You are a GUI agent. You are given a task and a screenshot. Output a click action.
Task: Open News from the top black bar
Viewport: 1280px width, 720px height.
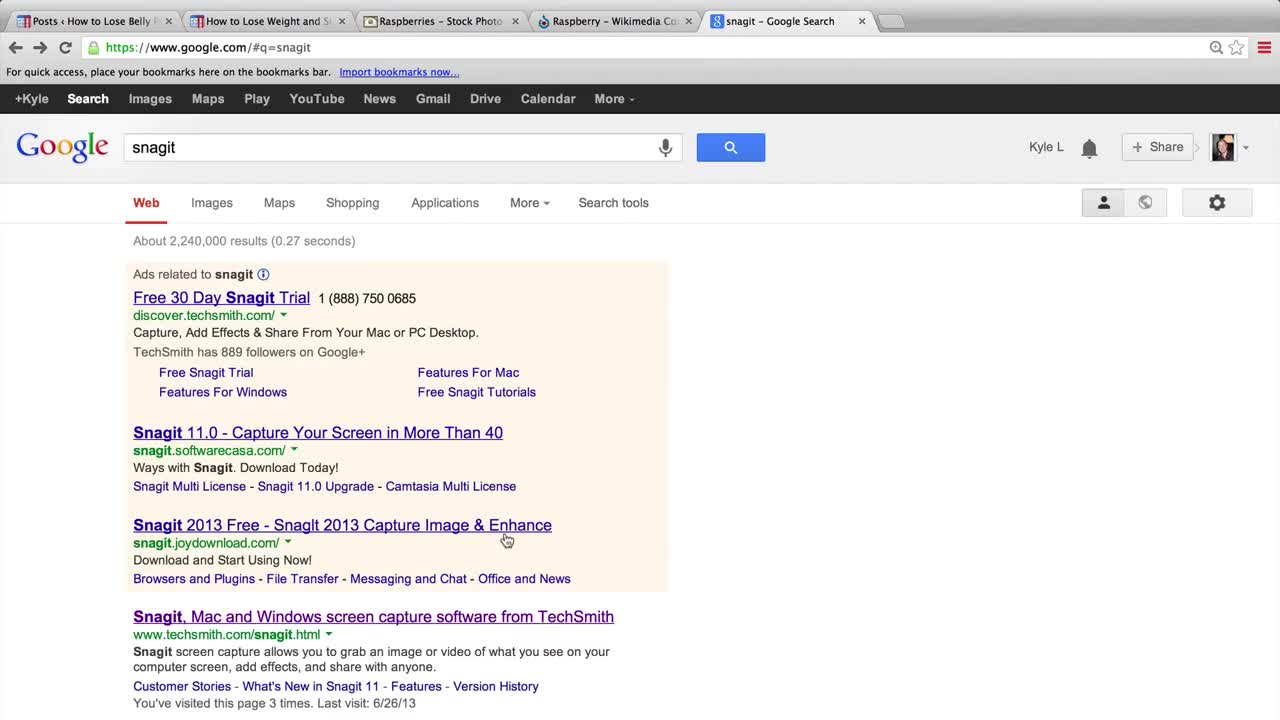(379, 99)
